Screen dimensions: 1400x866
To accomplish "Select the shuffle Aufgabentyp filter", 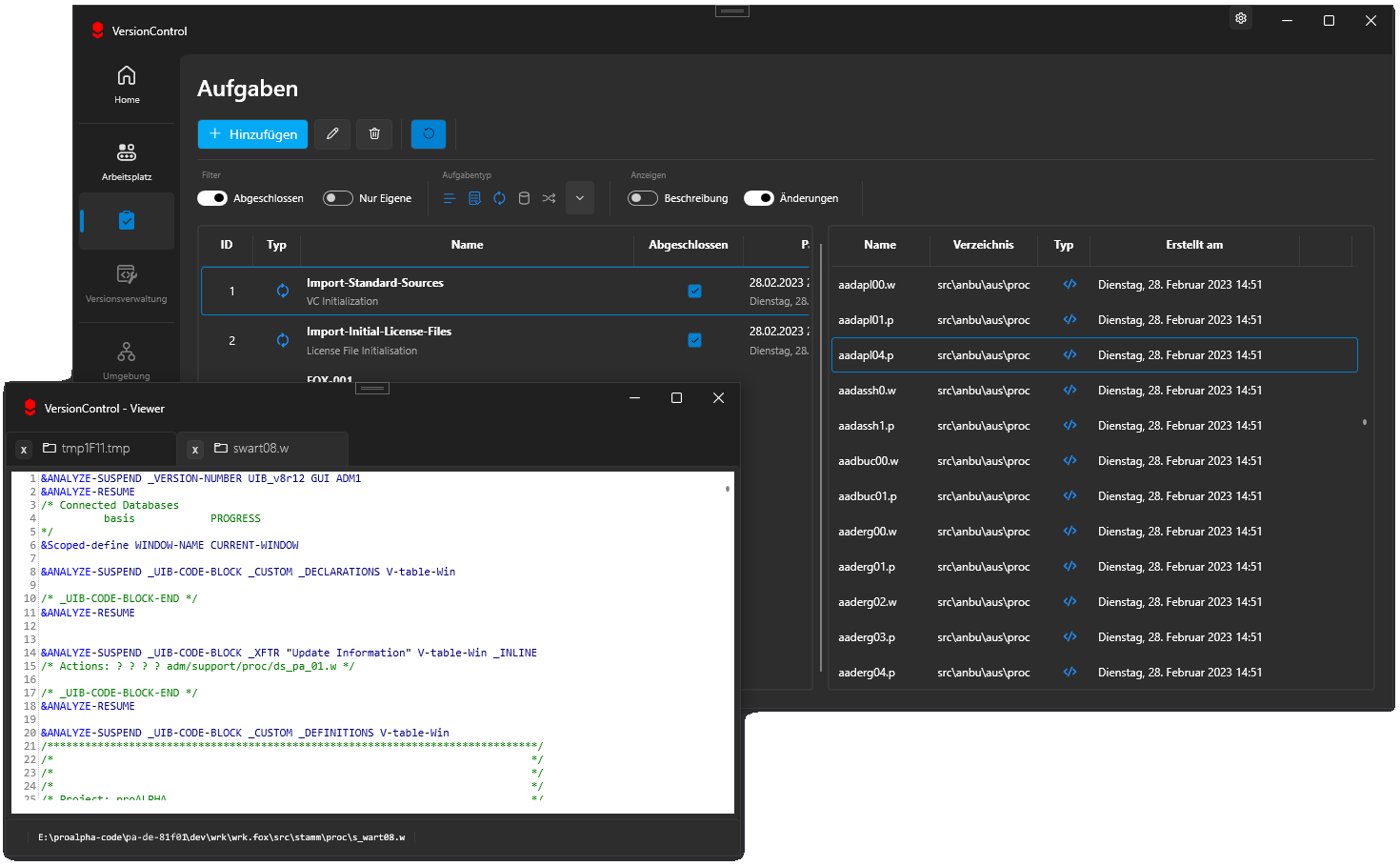I will [x=549, y=197].
